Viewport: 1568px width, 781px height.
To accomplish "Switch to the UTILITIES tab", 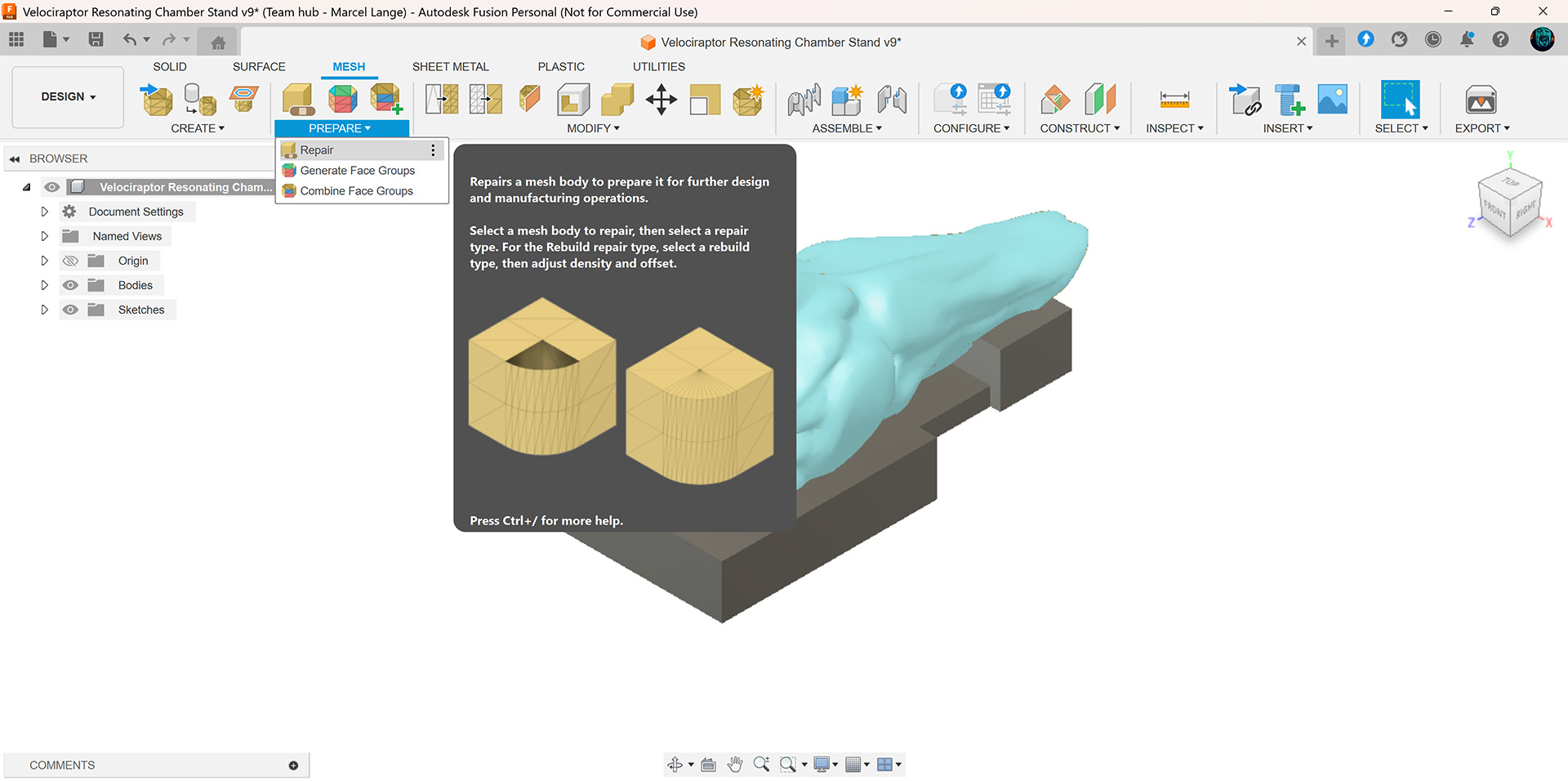I will pos(658,67).
